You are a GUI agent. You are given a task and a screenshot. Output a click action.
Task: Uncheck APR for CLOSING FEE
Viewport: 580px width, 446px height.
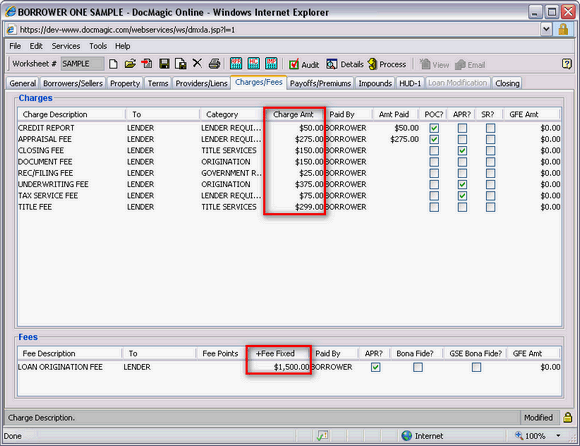click(462, 151)
